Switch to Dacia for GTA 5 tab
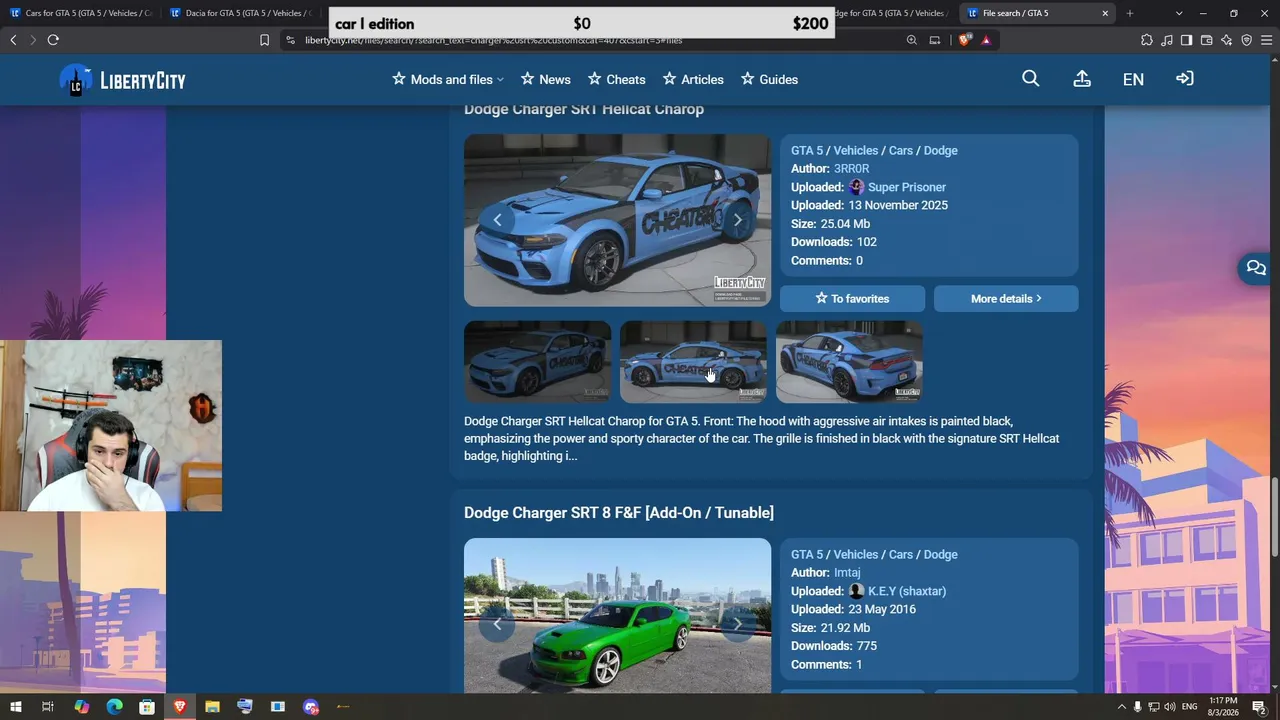The image size is (1280, 720). [241, 13]
